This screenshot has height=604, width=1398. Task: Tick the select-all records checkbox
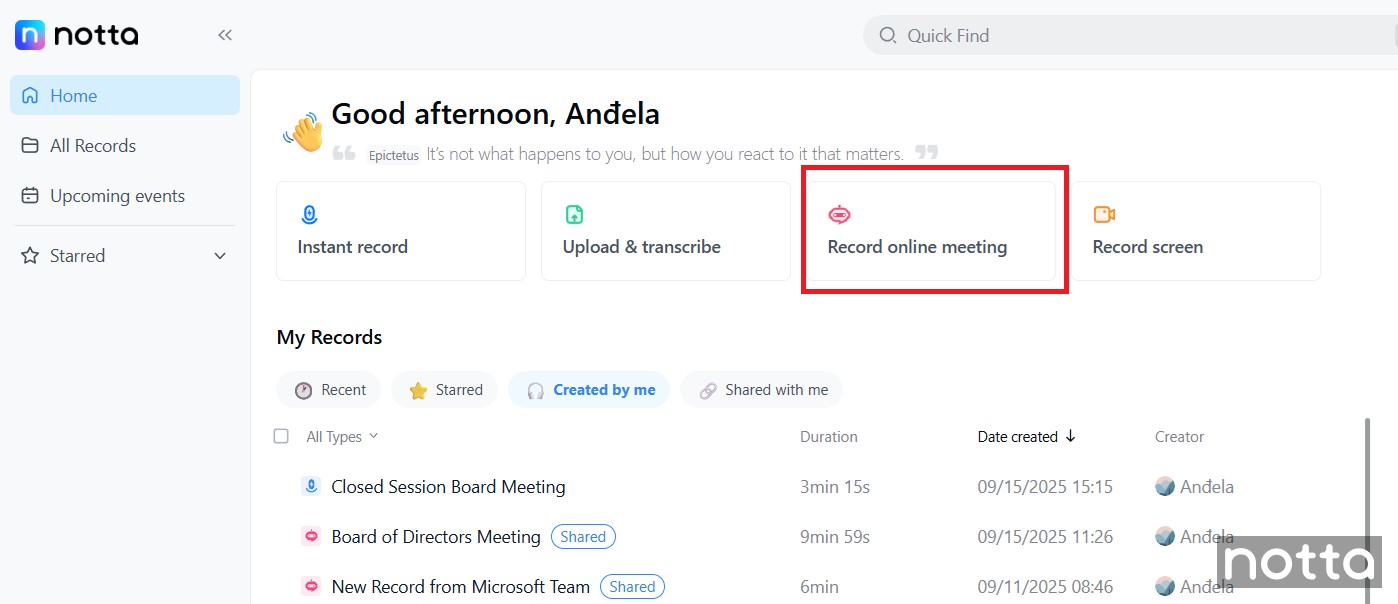[281, 436]
